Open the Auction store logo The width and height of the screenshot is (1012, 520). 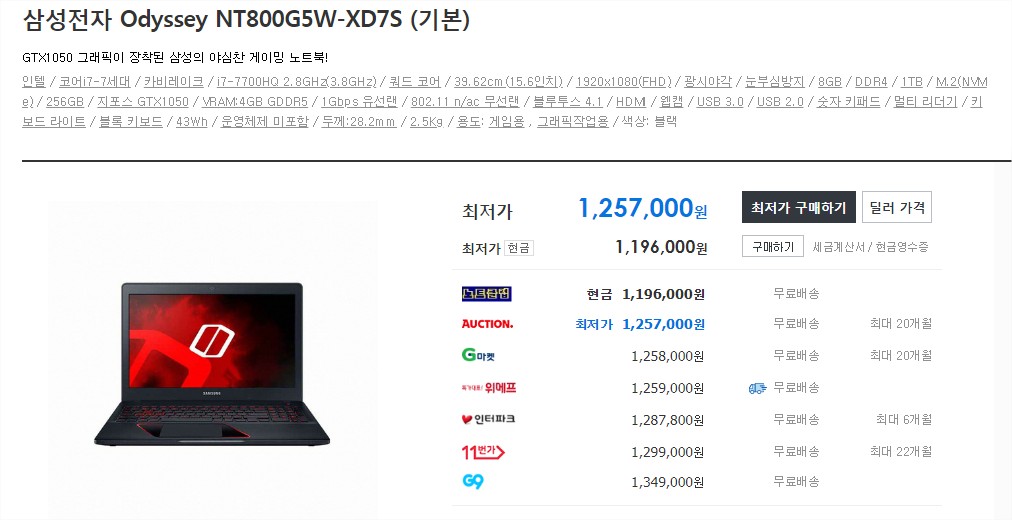[487, 324]
